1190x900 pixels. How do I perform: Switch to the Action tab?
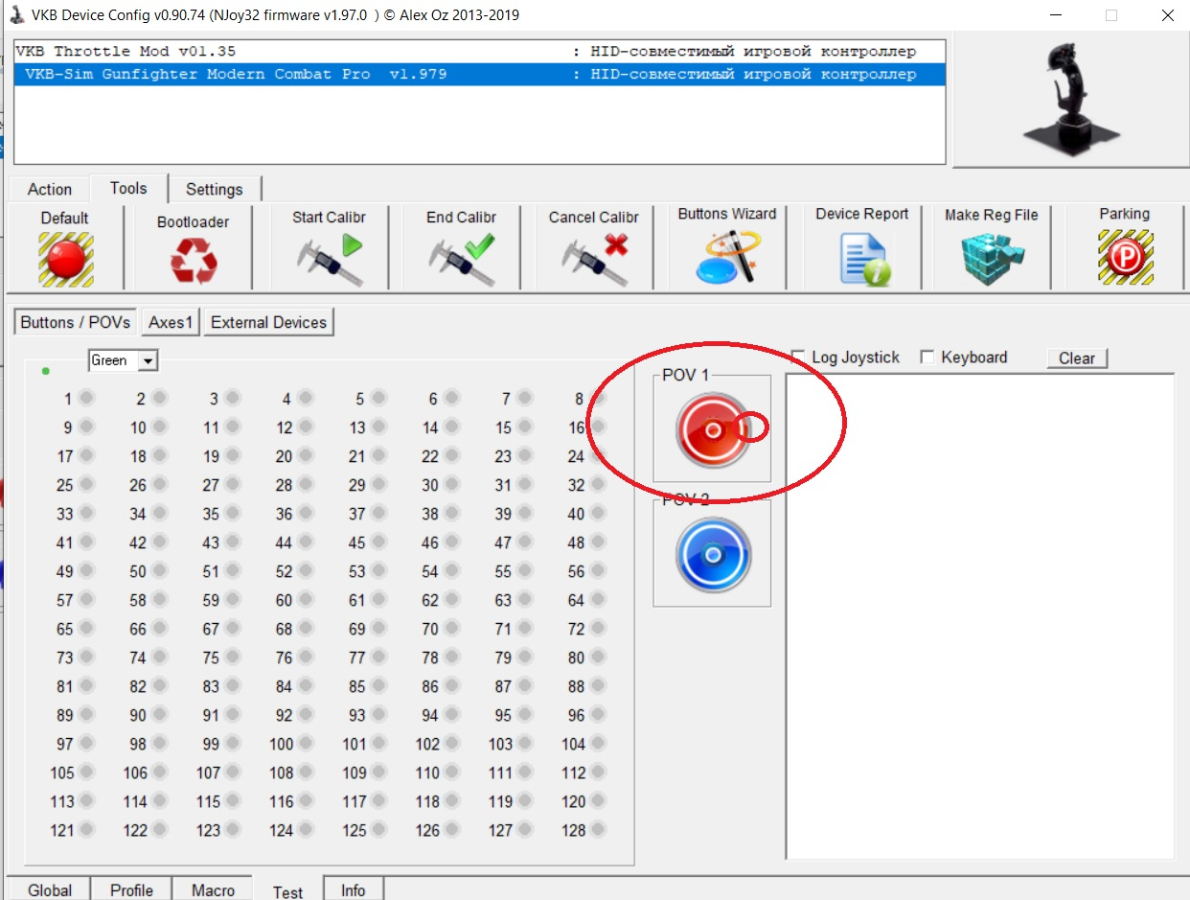49,189
